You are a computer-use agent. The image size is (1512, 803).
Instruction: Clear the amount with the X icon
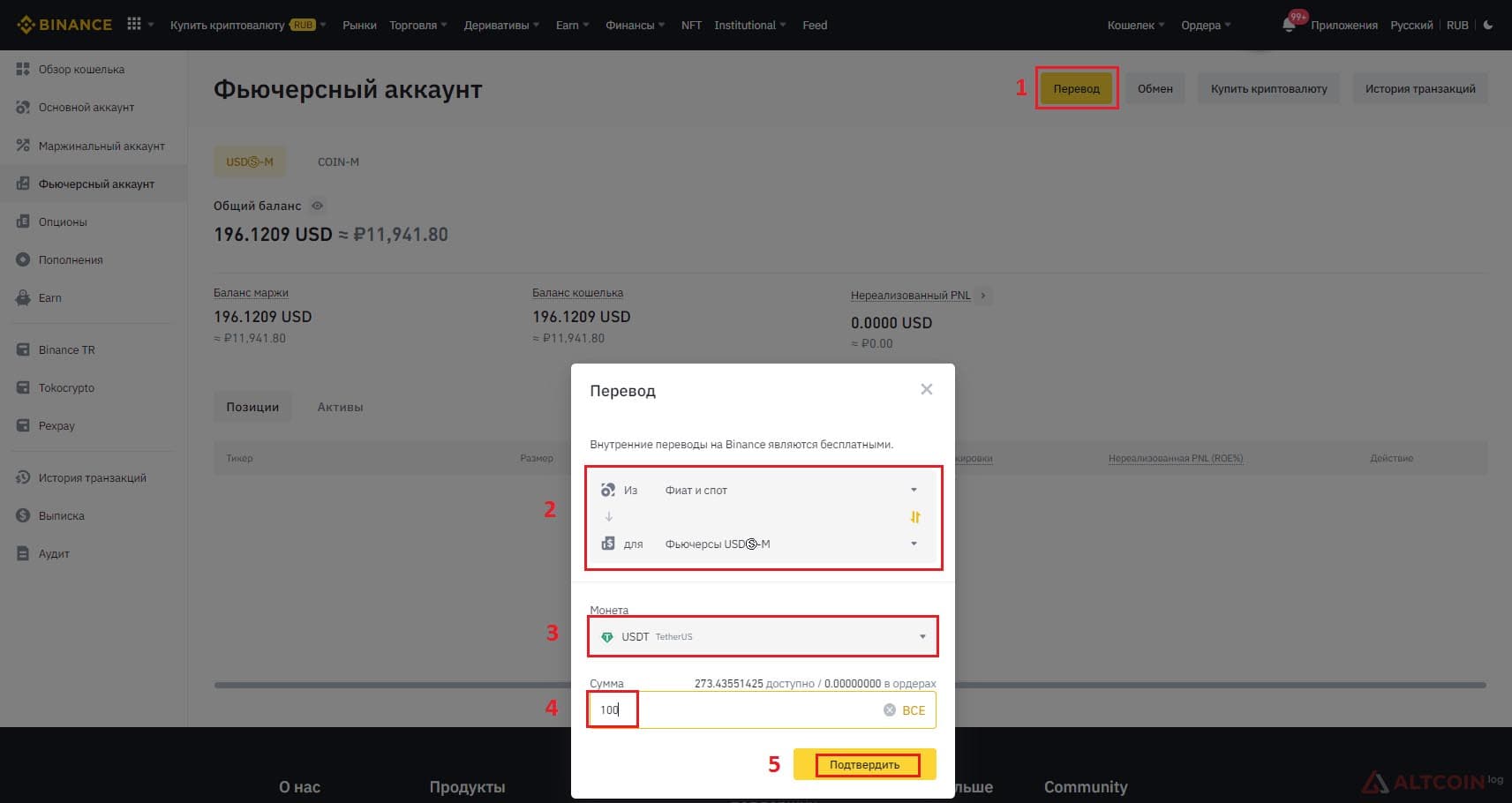(x=890, y=710)
